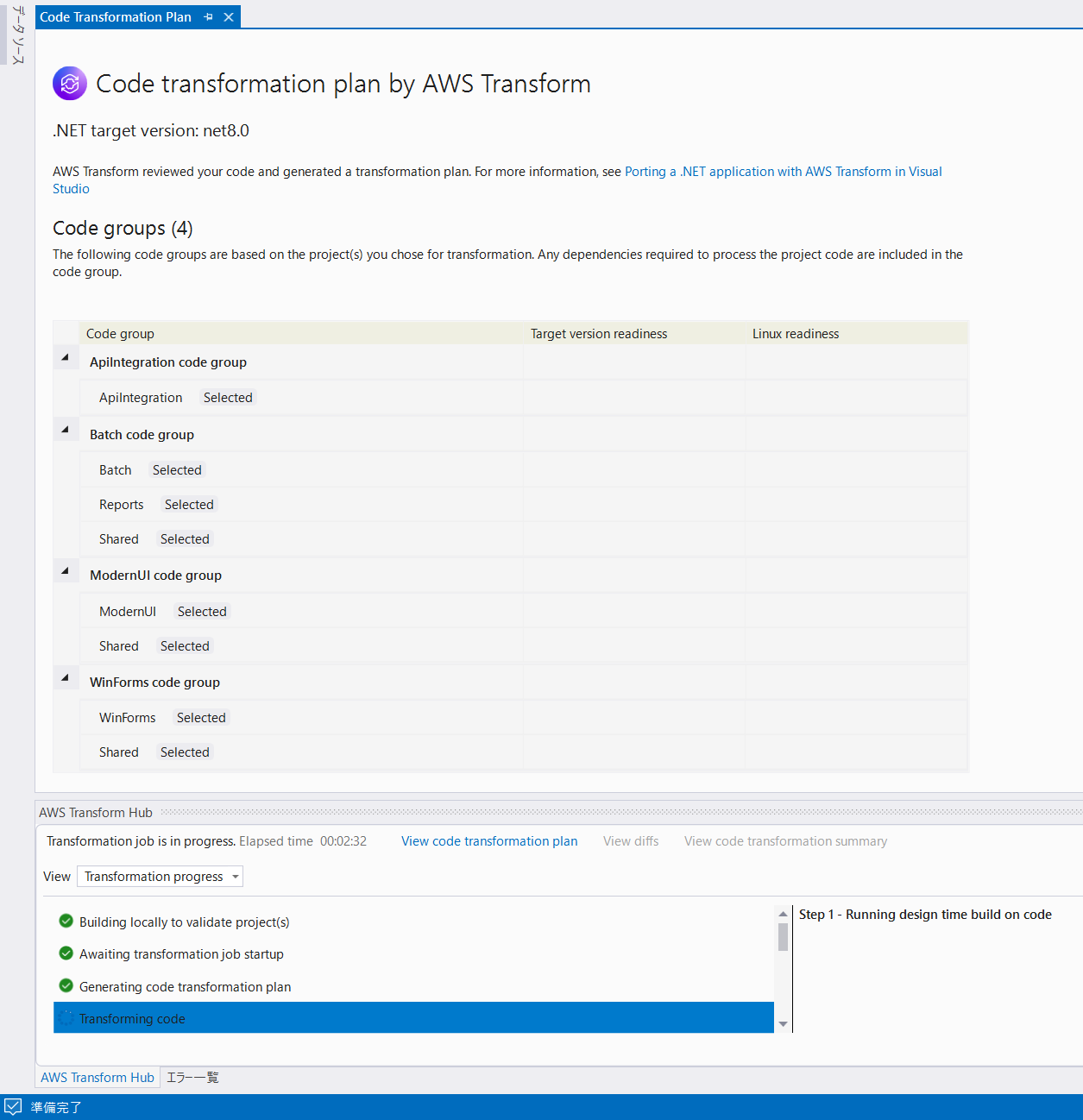Image resolution: width=1083 pixels, height=1120 pixels.
Task: Select the Awaiting transformation job startup row
Action: click(413, 953)
